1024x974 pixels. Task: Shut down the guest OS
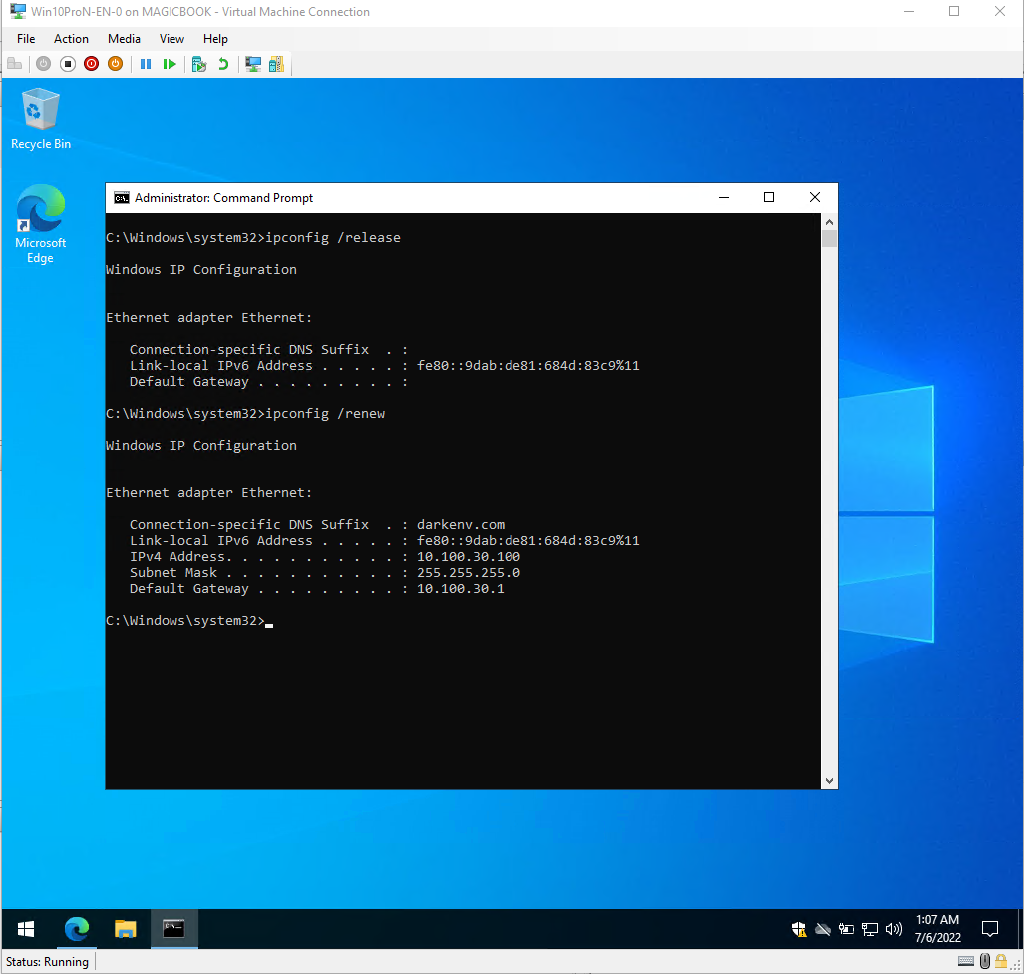92,64
